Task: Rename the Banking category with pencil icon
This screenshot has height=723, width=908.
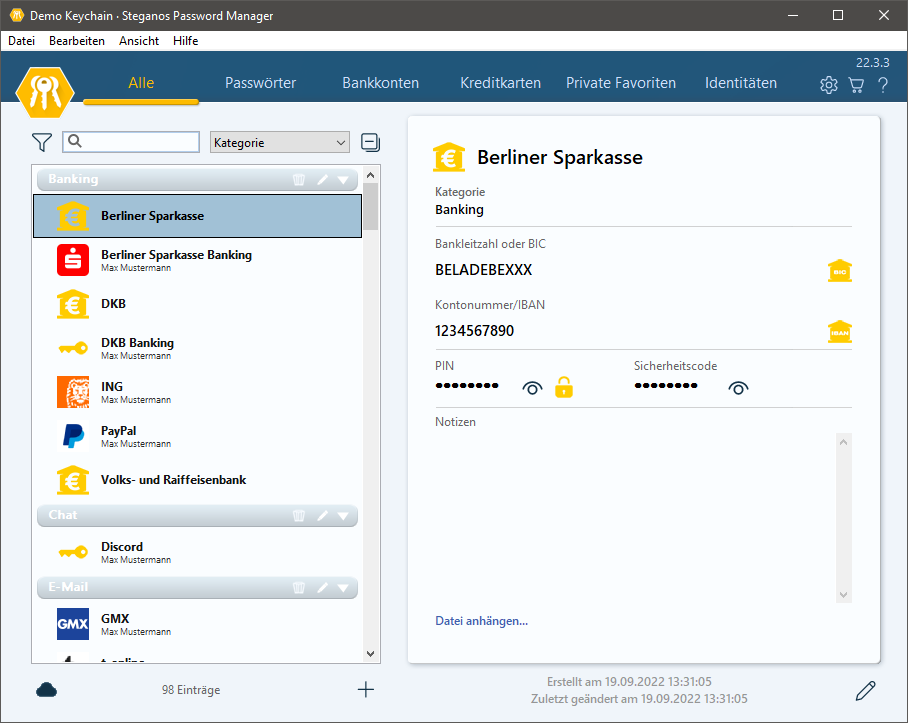Action: click(x=323, y=179)
